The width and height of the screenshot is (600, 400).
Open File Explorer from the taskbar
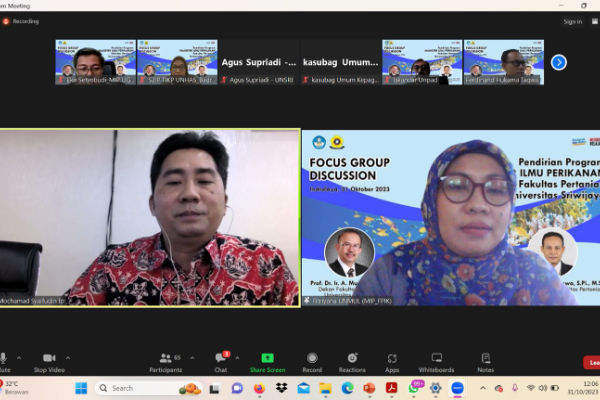tap(326, 389)
